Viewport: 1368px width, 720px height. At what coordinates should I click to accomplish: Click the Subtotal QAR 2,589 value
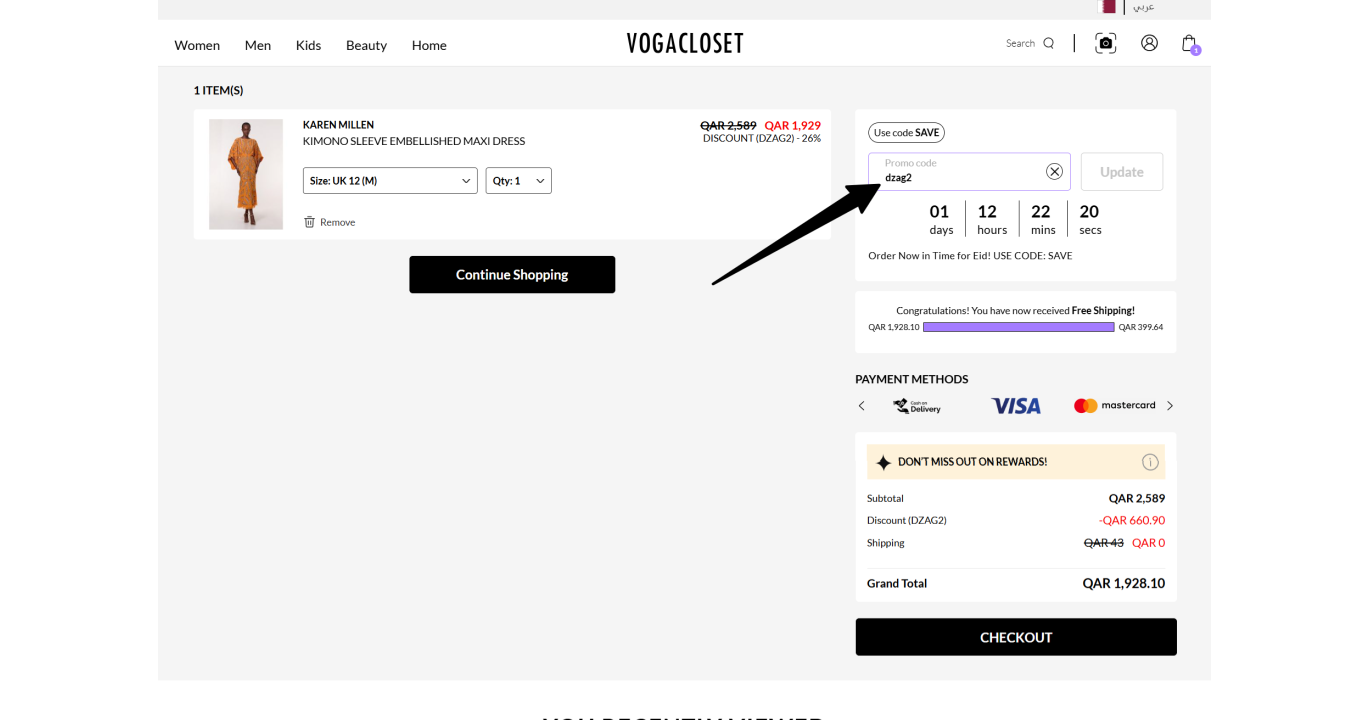(x=1137, y=498)
